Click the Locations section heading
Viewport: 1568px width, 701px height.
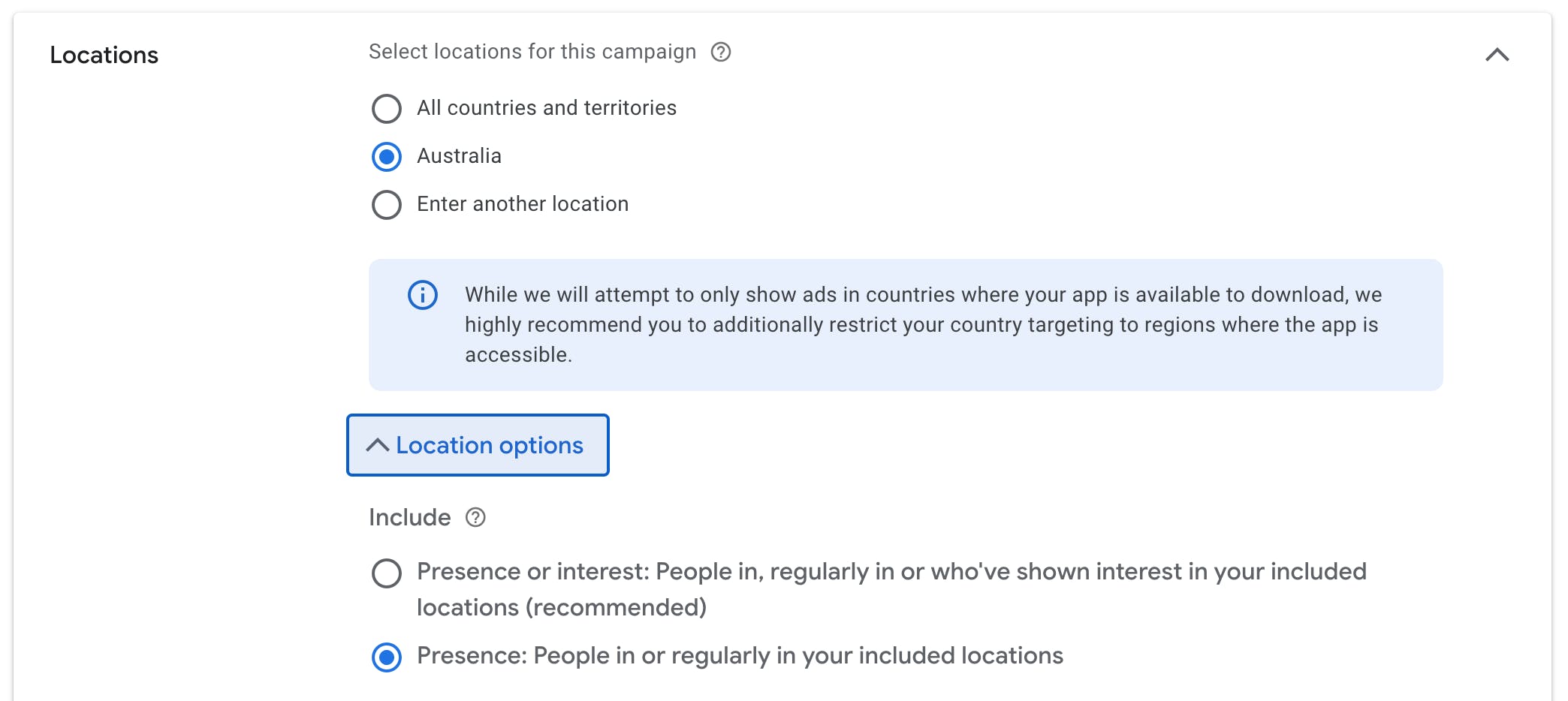coord(104,55)
